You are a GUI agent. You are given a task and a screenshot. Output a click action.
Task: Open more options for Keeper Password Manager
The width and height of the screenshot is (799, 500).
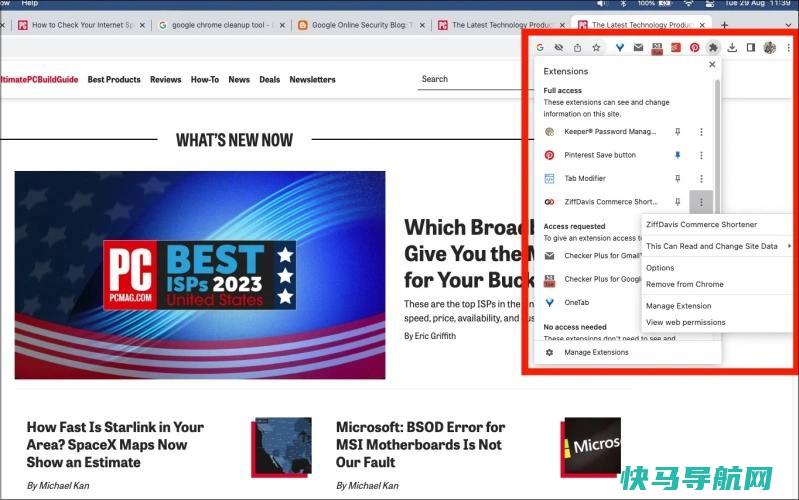[x=701, y=131]
